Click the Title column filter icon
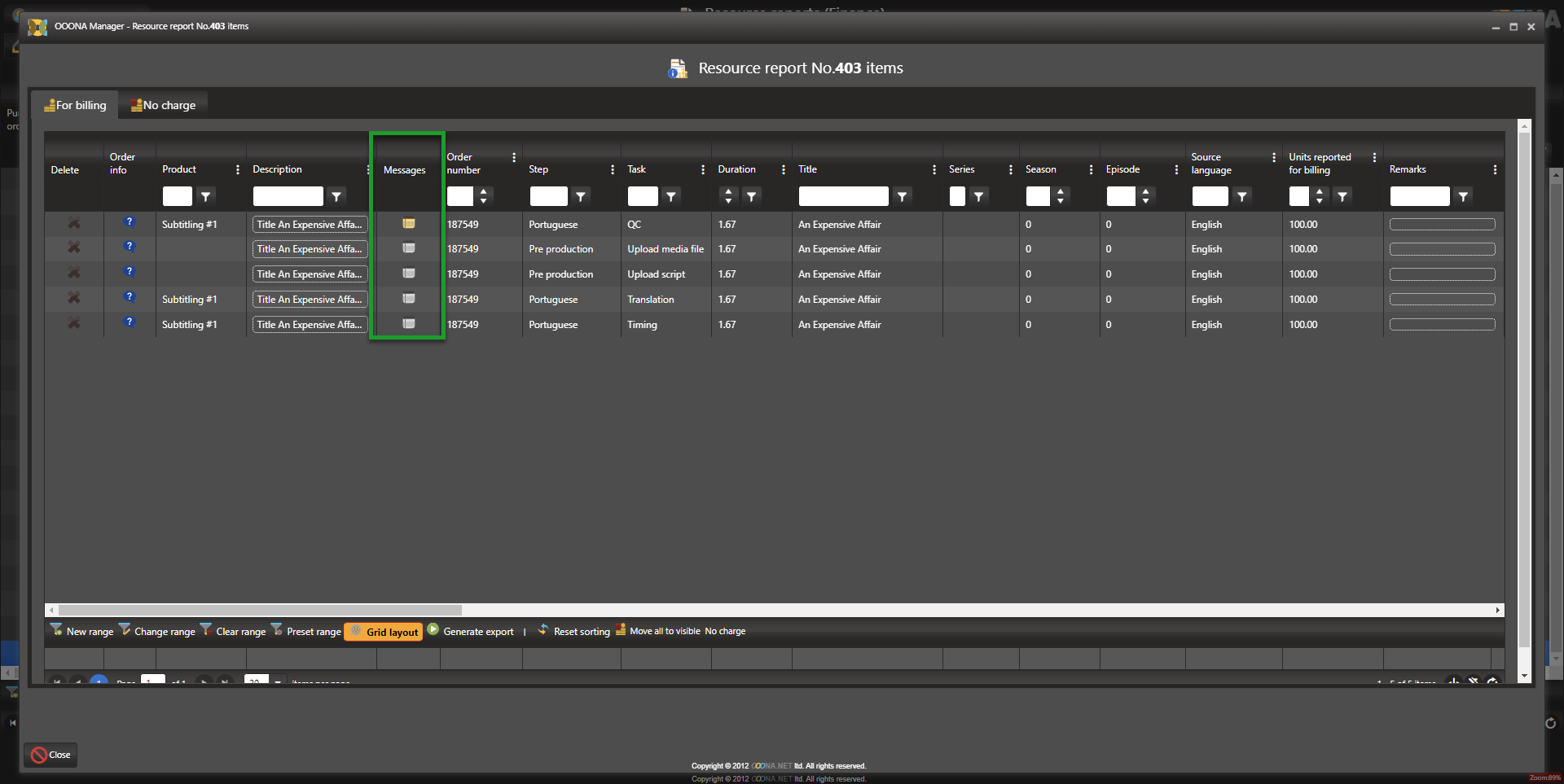Image resolution: width=1564 pixels, height=784 pixels. [902, 196]
